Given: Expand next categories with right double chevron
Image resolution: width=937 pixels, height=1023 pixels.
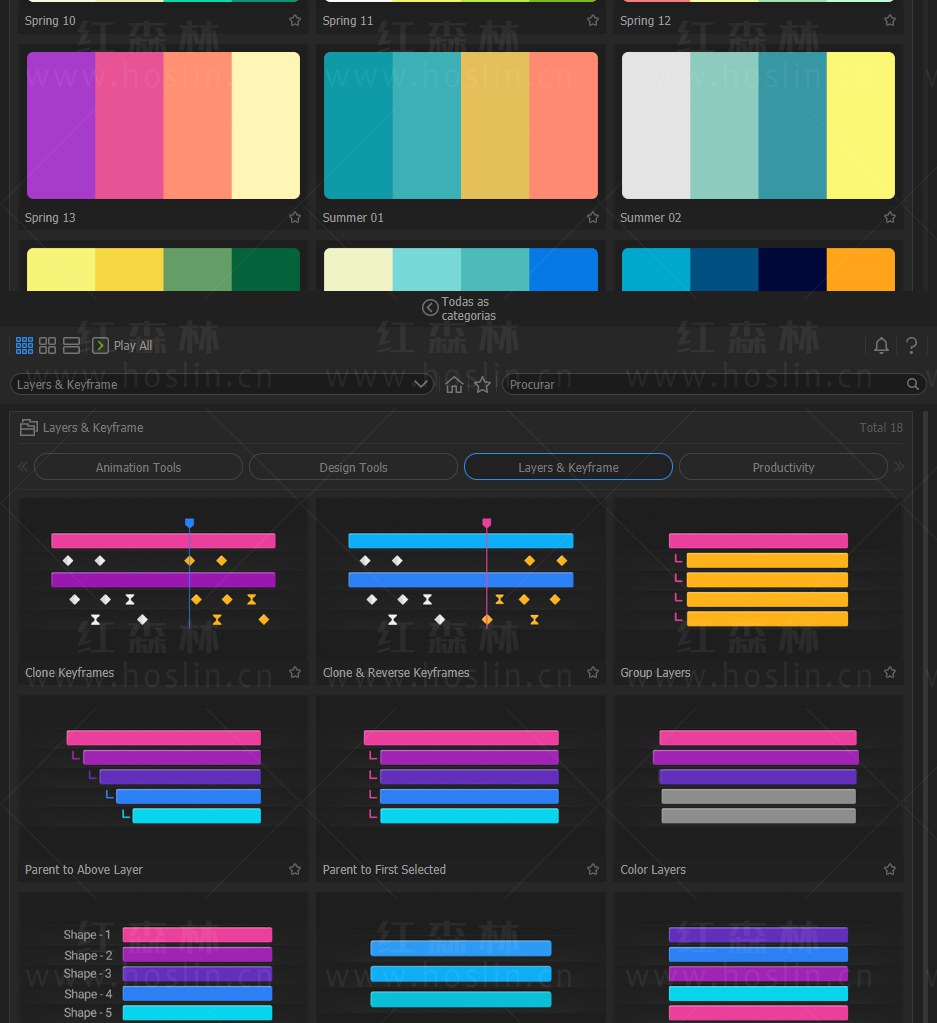Looking at the screenshot, I should click(x=900, y=466).
